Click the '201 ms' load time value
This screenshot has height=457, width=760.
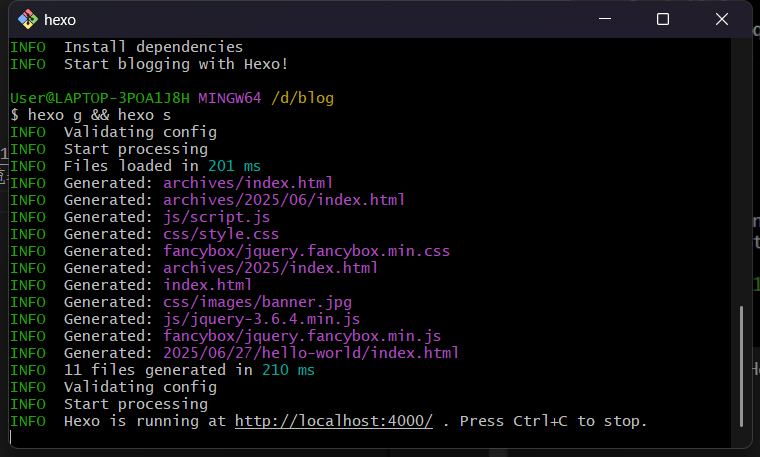(x=235, y=166)
